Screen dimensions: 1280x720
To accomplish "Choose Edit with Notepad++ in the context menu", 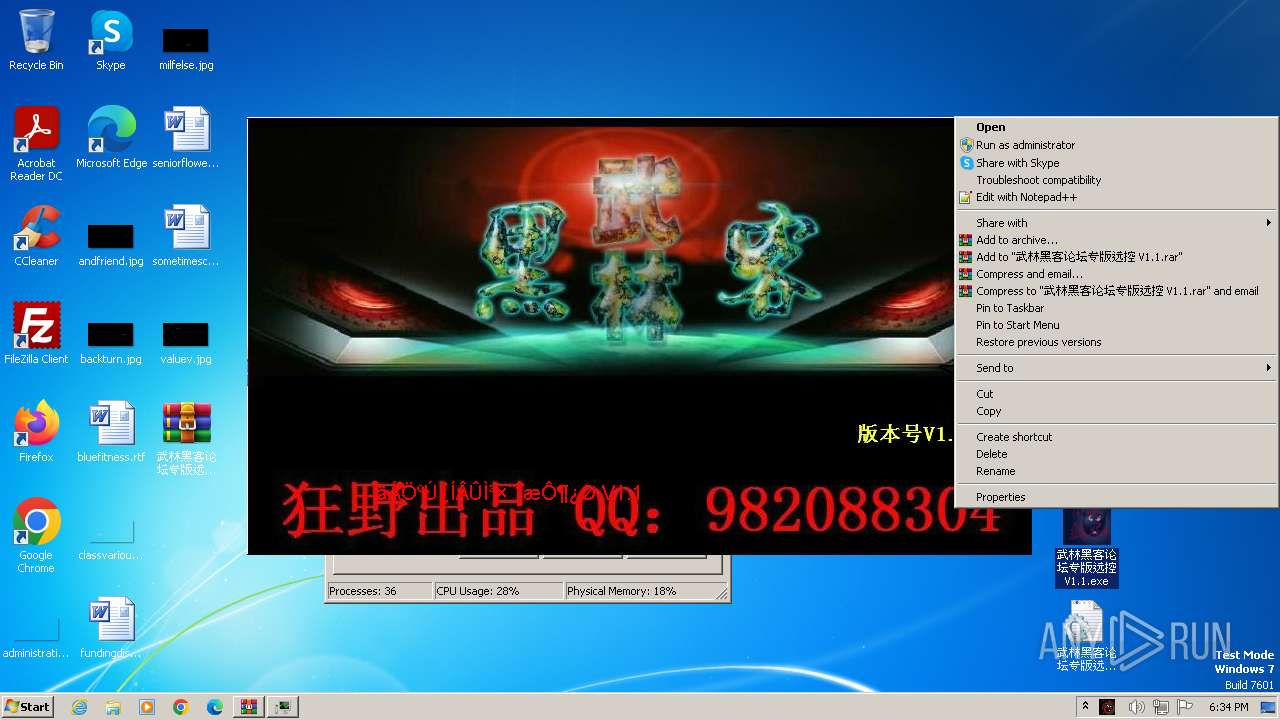I will (1115, 197).
